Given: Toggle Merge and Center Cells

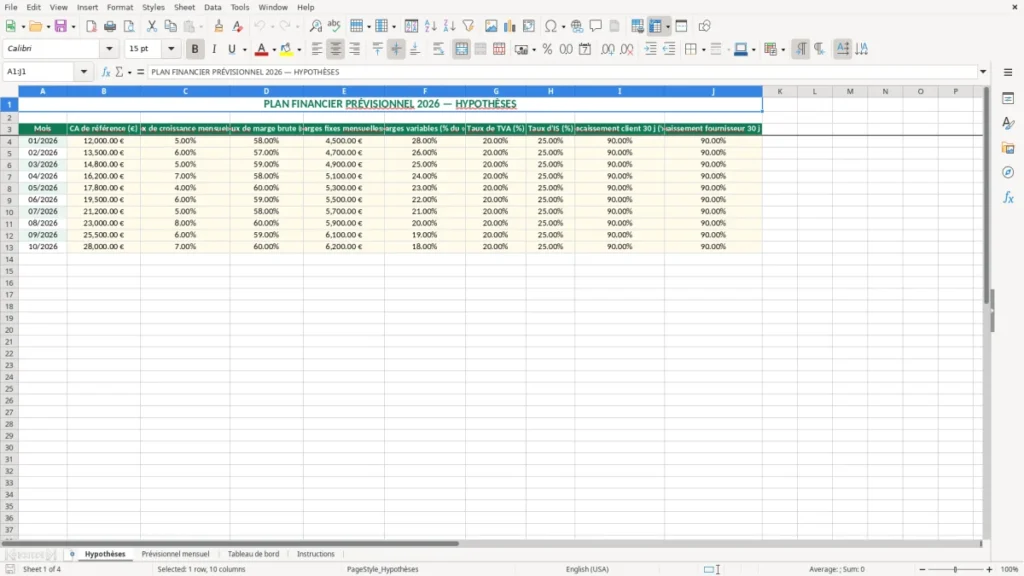Looking at the screenshot, I should (x=462, y=49).
